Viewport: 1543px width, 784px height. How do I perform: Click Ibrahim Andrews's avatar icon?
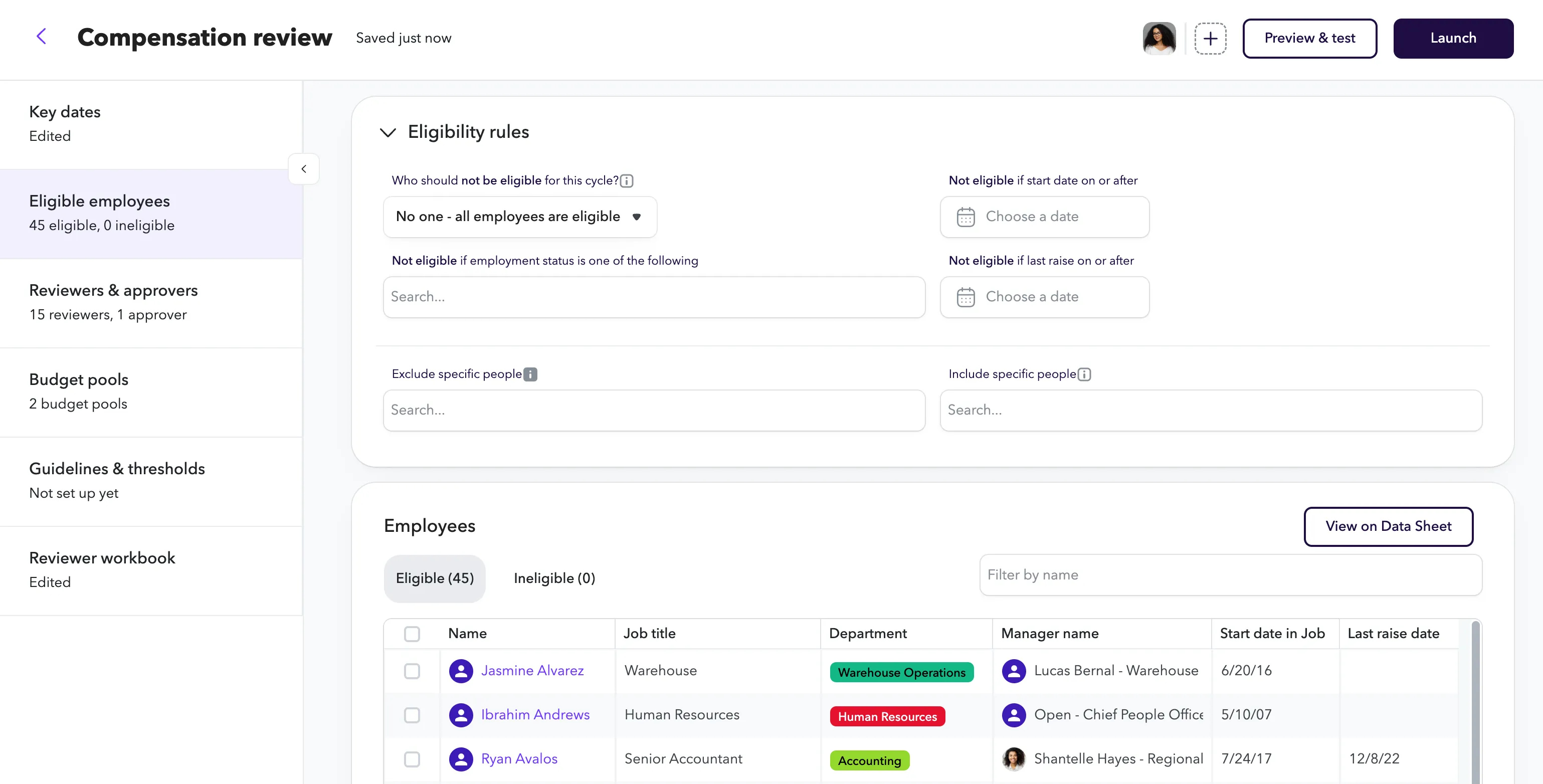point(461,715)
